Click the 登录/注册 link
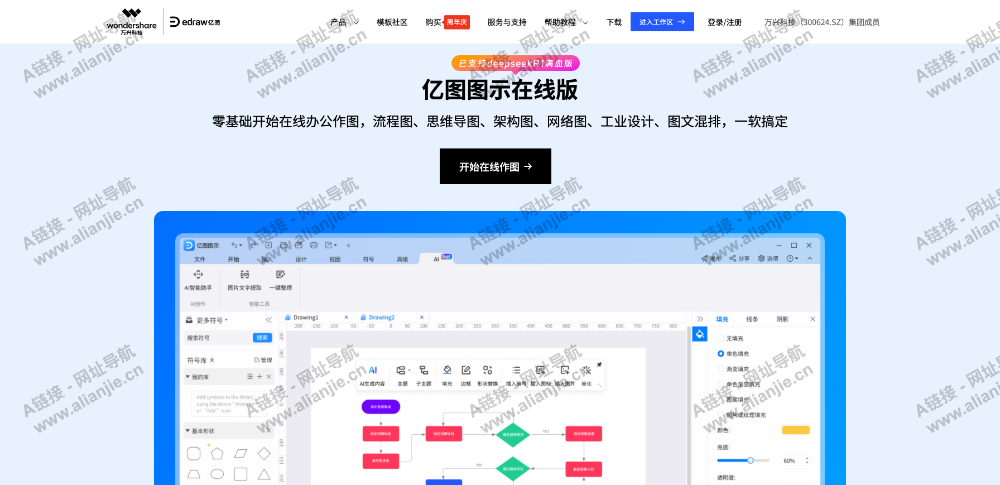This screenshot has height=485, width=1000. 724,22
